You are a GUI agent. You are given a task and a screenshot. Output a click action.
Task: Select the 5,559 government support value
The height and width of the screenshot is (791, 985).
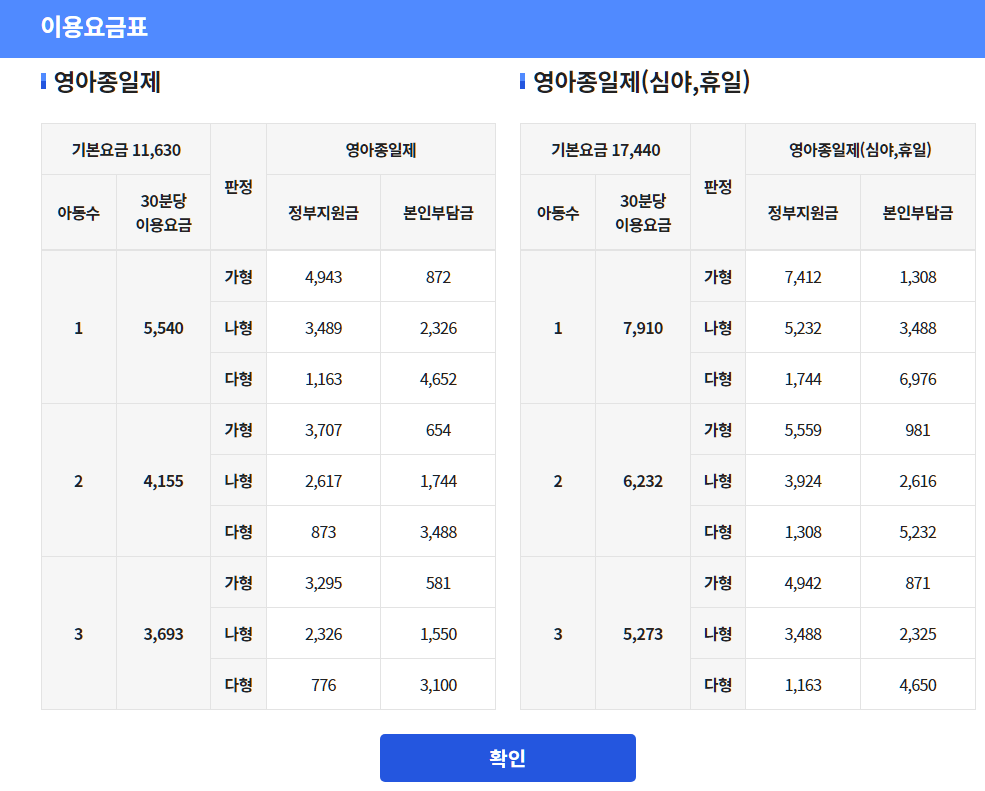click(803, 430)
